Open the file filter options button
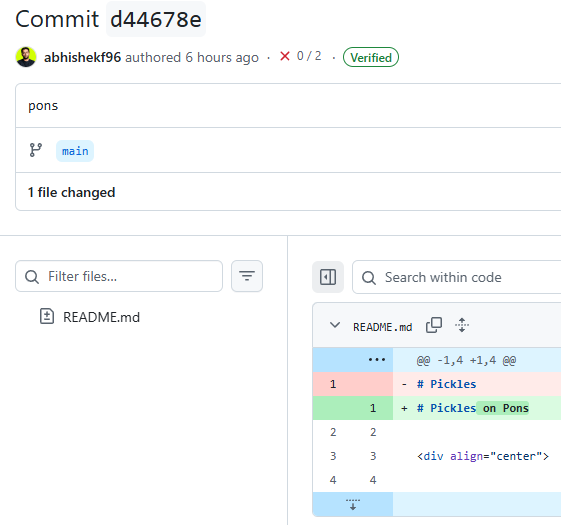Viewport: 561px width, 525px height. (x=247, y=276)
